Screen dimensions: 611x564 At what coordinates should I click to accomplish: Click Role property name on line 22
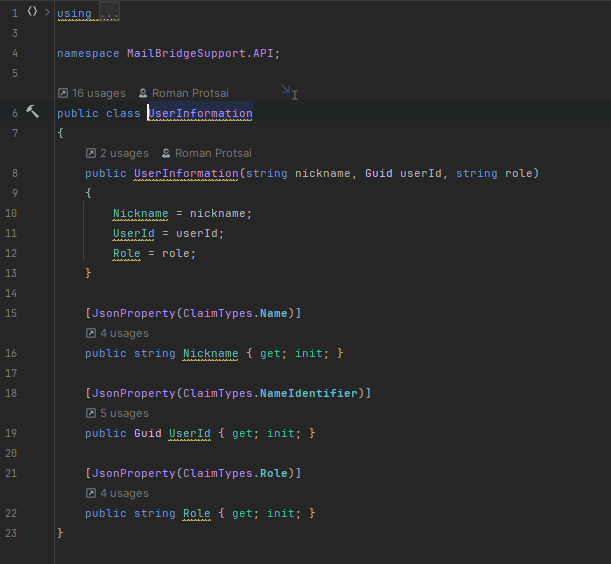pyautogui.click(x=197, y=513)
